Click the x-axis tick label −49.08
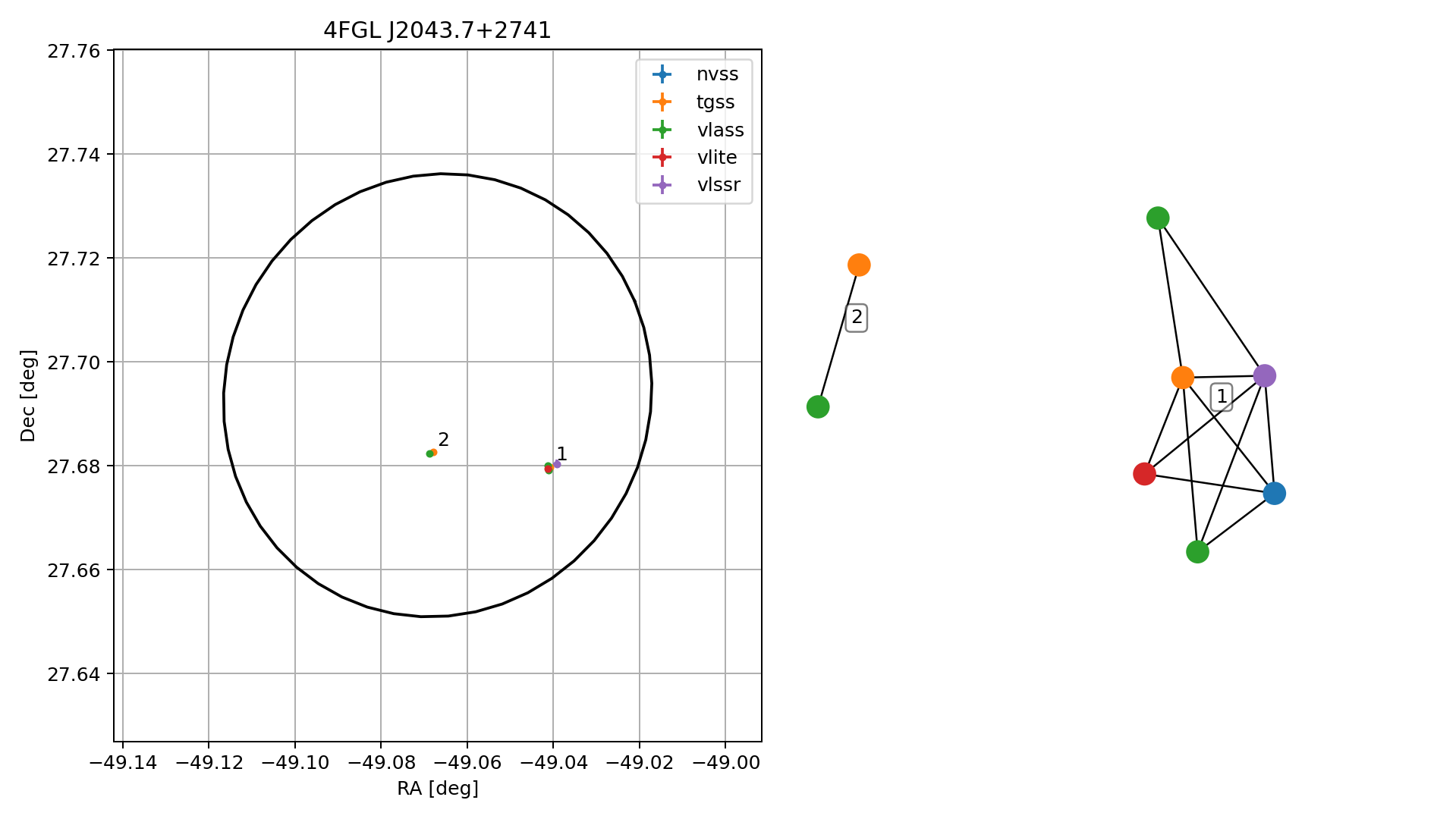The width and height of the screenshot is (1456, 819). 381,762
